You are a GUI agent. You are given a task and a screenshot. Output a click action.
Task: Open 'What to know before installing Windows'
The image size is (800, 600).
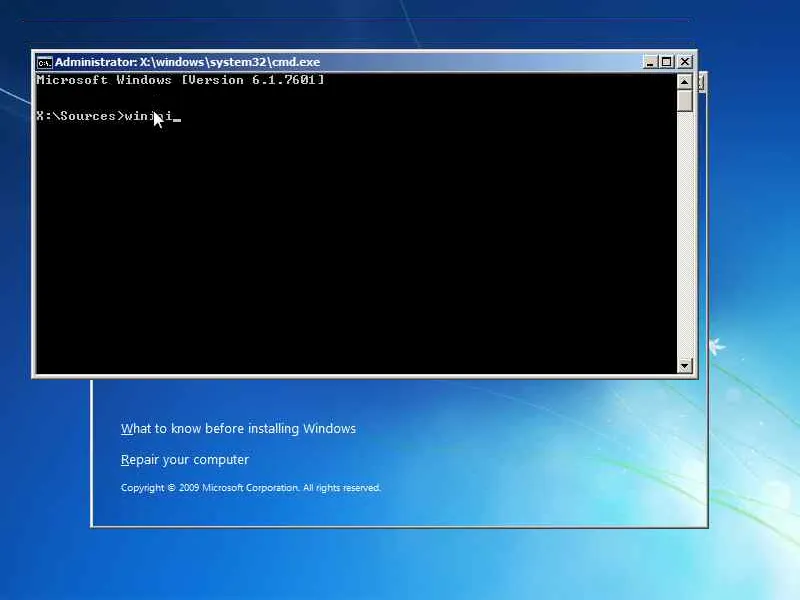[238, 429]
